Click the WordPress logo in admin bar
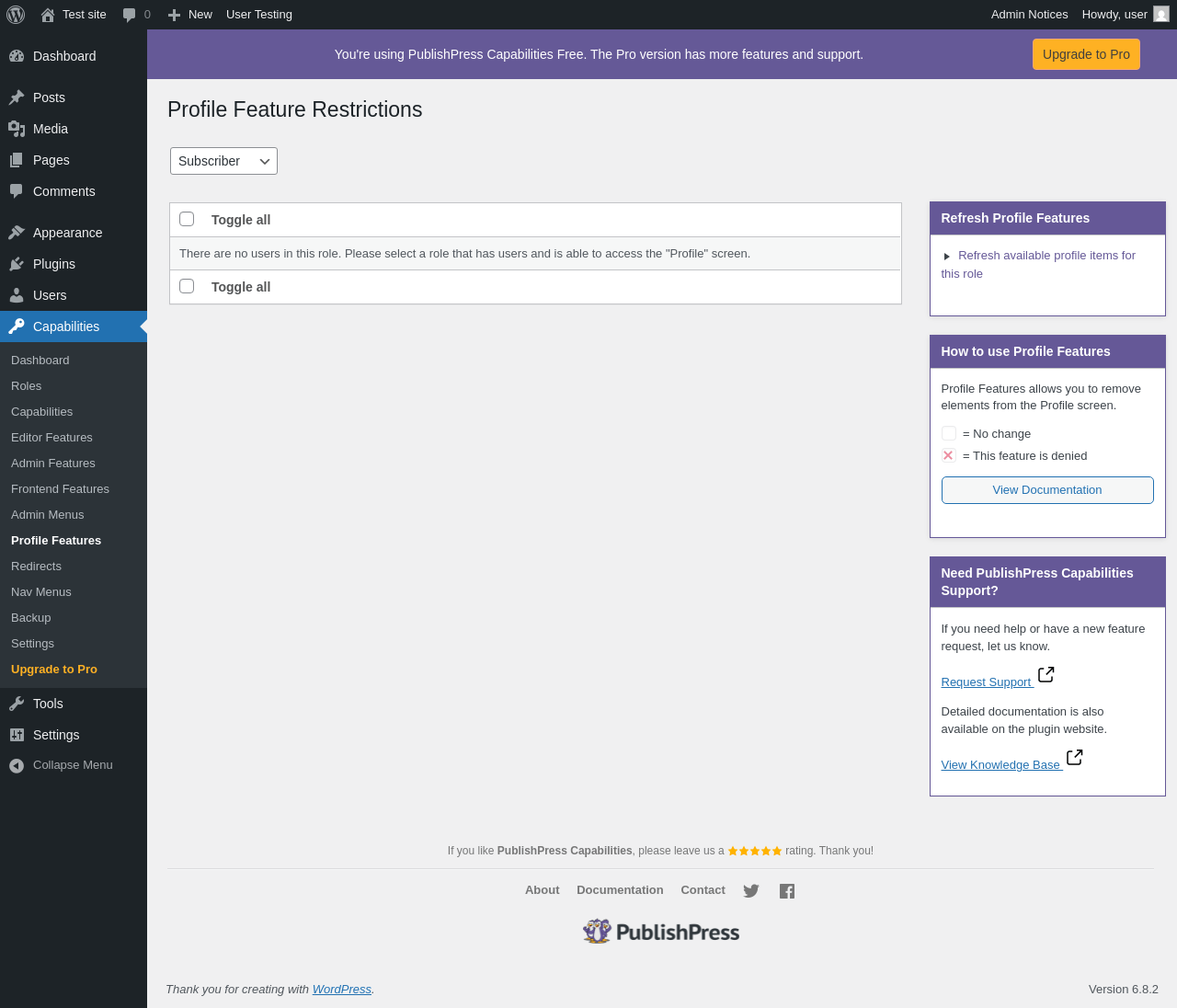Screen dimensions: 1177x1008 pos(16,15)
